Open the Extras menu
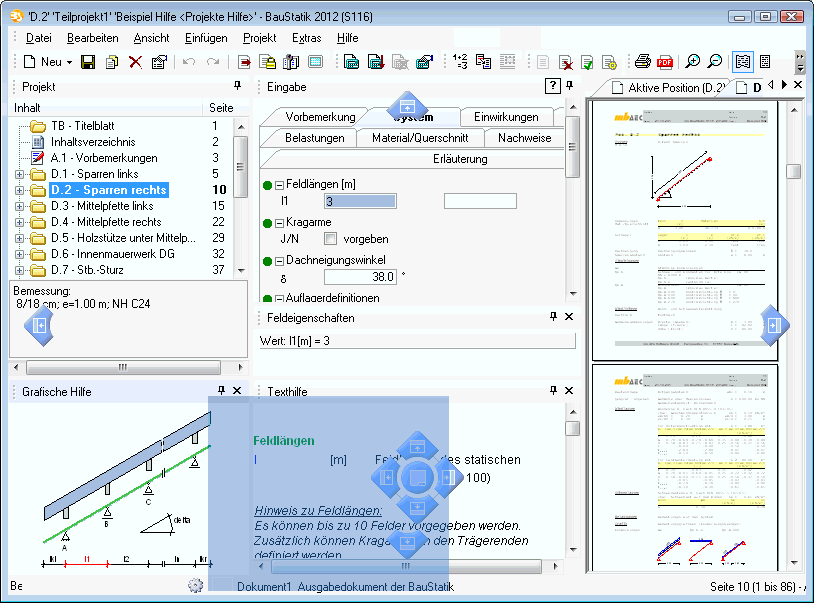The width and height of the screenshot is (814, 603). click(306, 38)
